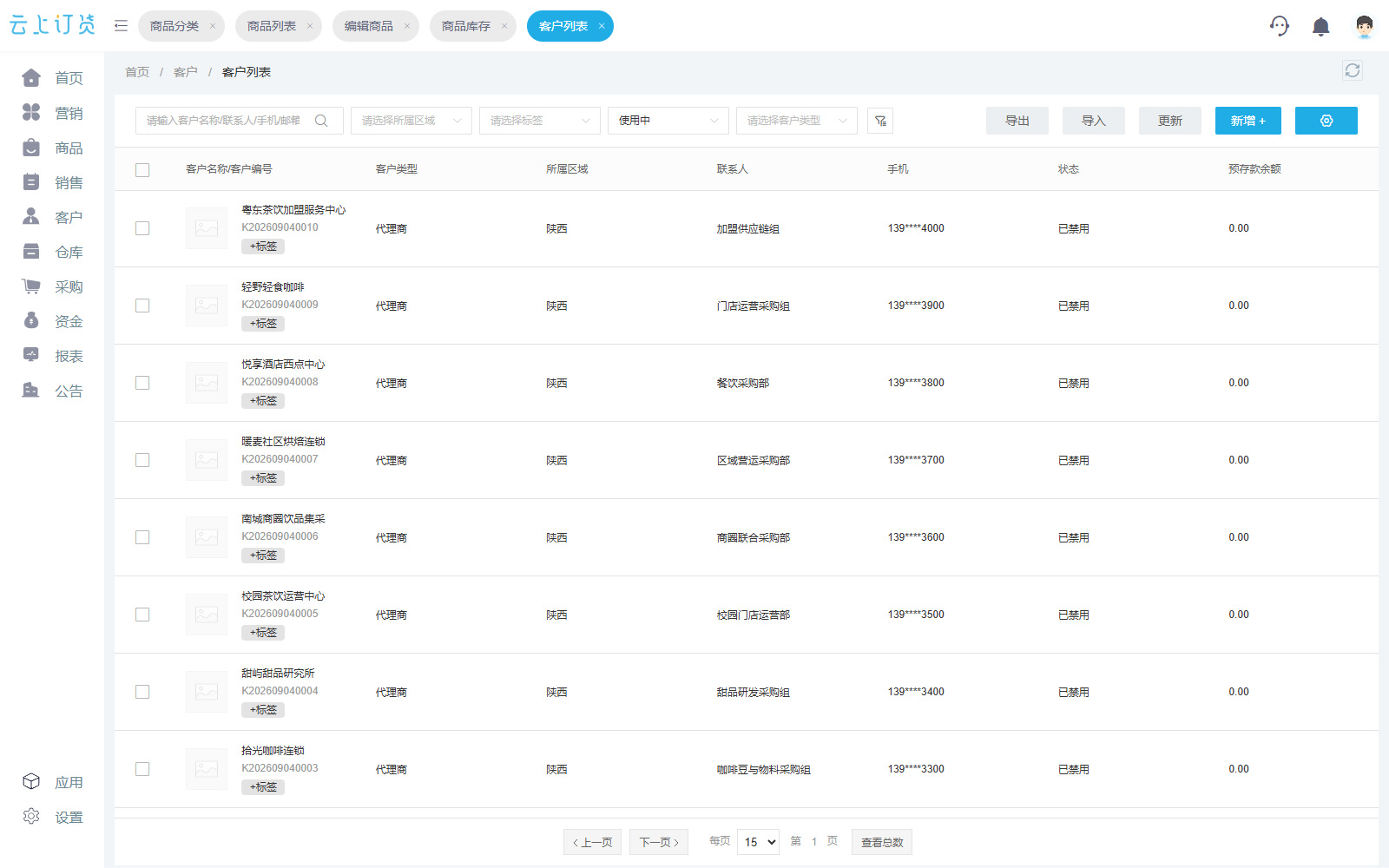
Task: Add a tag to 甜屿甜品研究所 via +标签
Action: coord(263,710)
